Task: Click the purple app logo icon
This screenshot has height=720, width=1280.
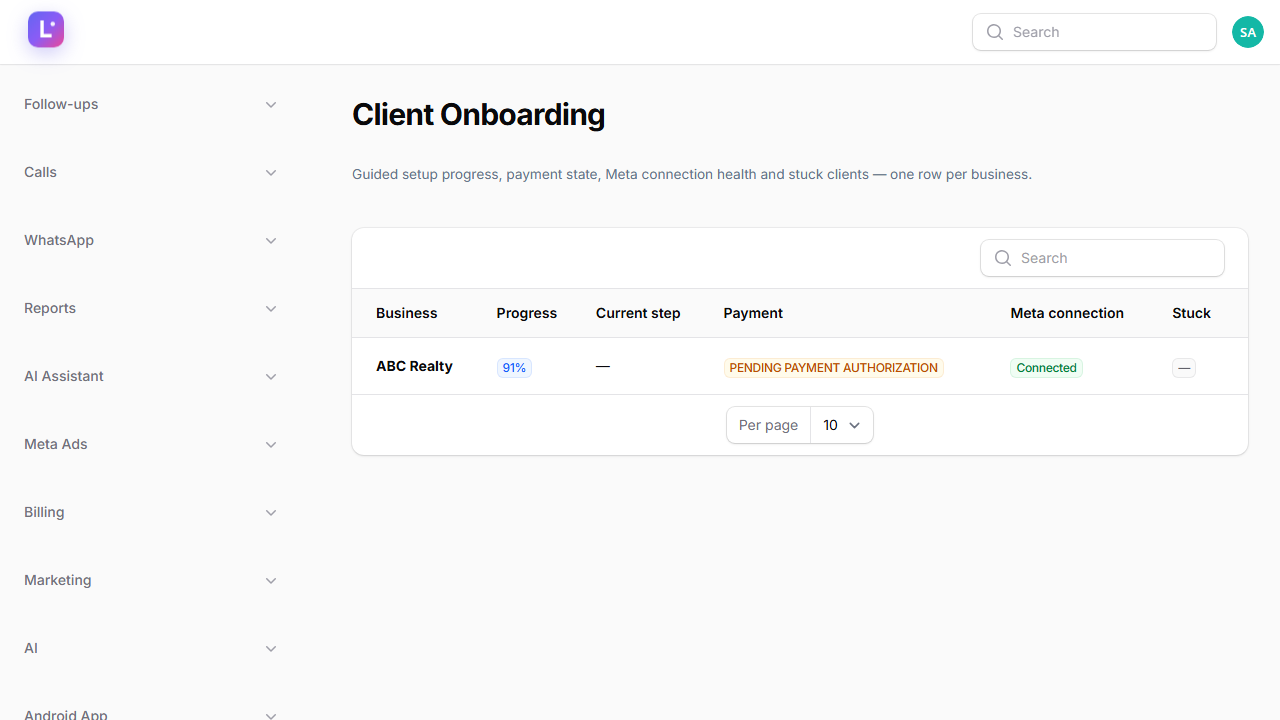Action: (46, 30)
